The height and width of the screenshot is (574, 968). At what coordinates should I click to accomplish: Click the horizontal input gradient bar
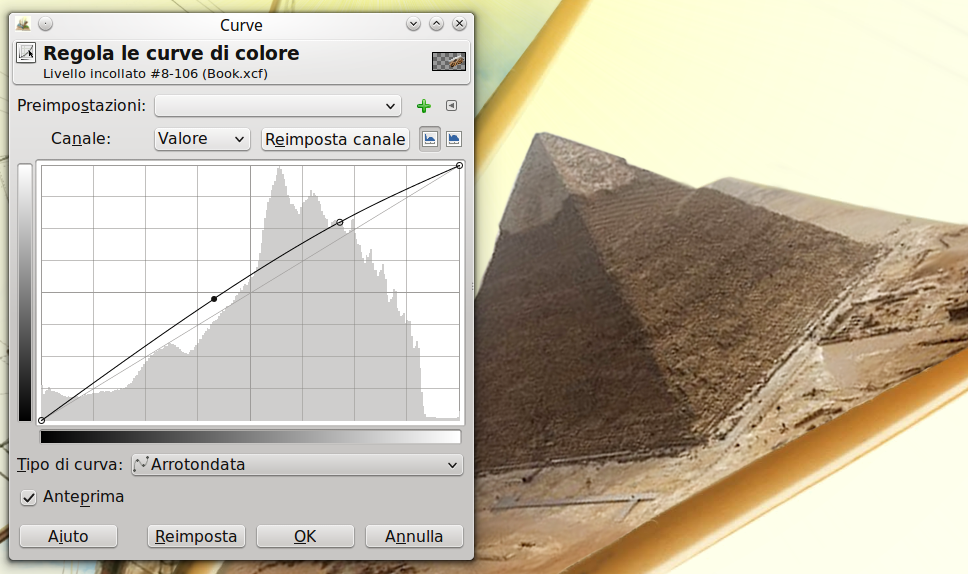(x=251, y=437)
